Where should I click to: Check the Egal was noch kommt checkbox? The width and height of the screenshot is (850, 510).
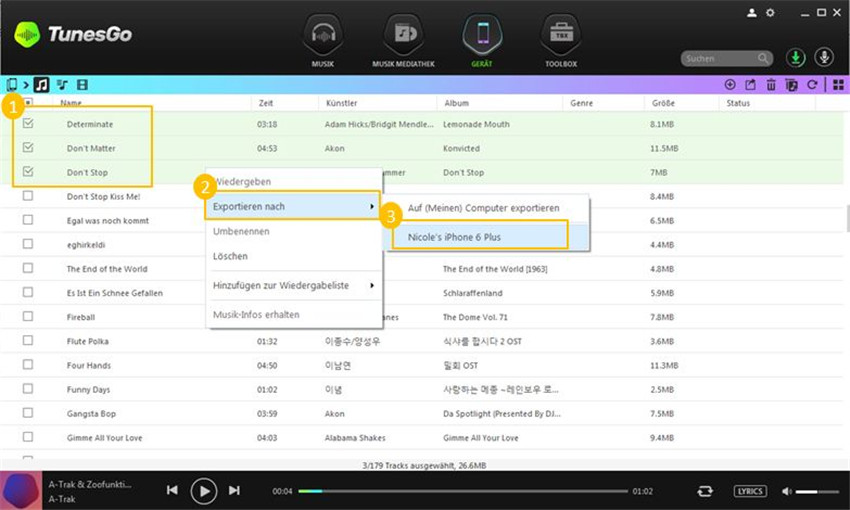pos(28,220)
